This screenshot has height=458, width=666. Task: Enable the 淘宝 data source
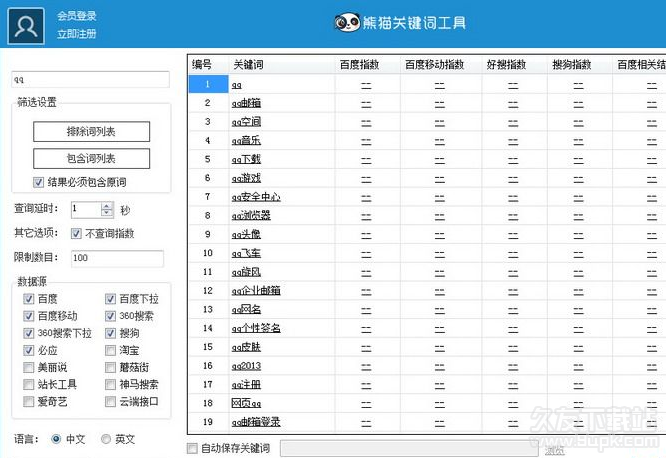click(110, 351)
